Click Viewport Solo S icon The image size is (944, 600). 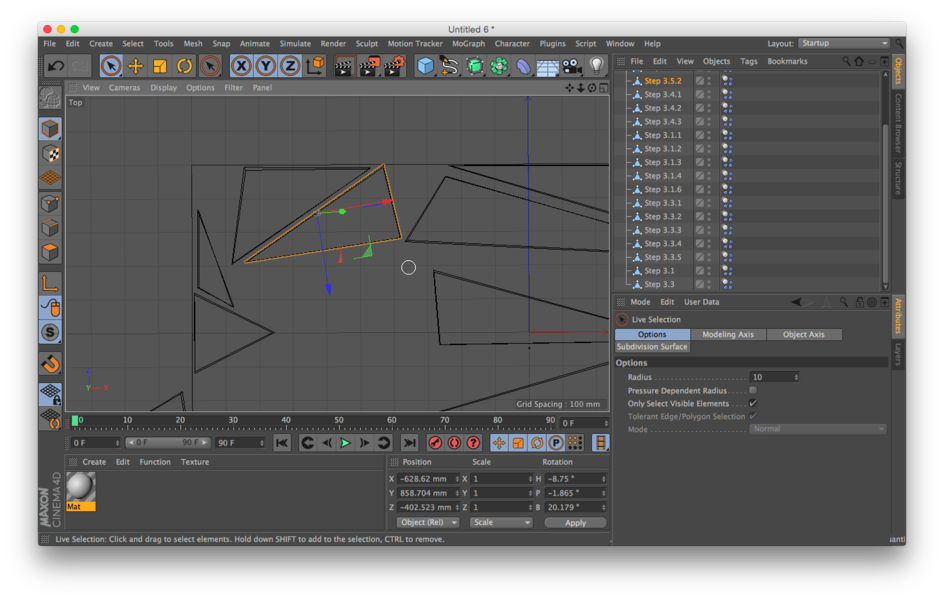[51, 332]
